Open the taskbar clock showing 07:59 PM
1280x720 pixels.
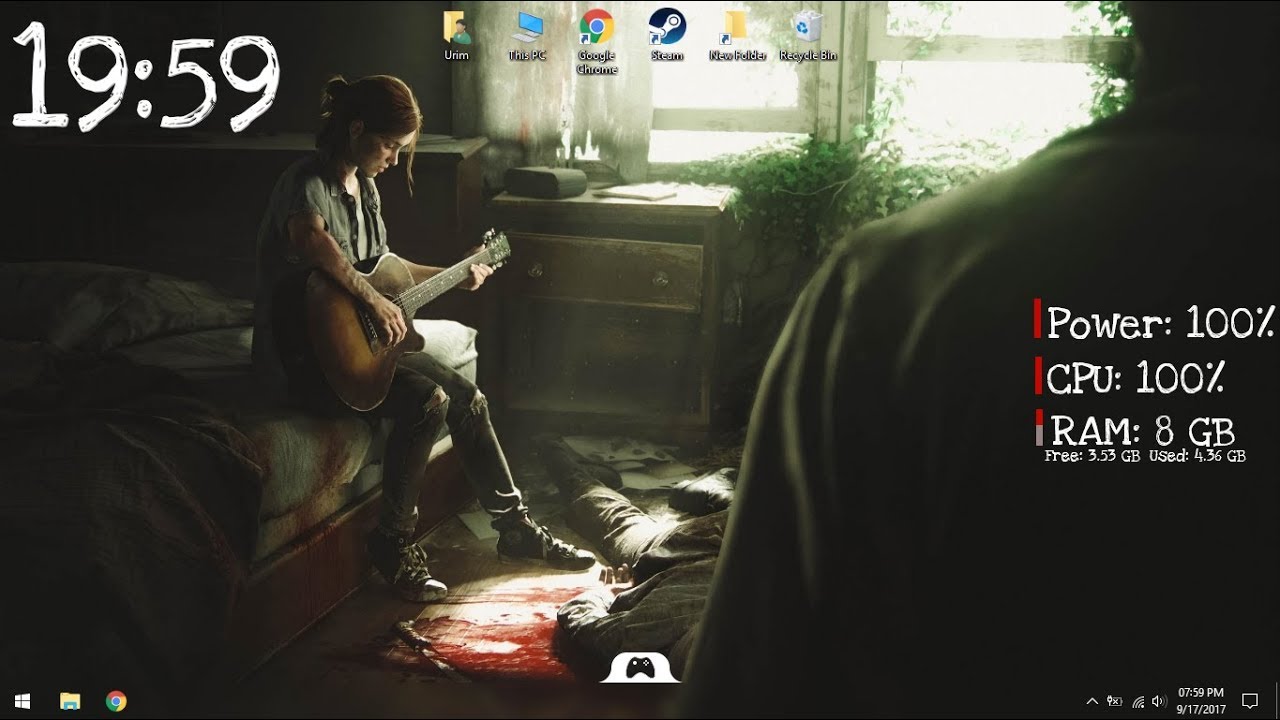point(1201,701)
